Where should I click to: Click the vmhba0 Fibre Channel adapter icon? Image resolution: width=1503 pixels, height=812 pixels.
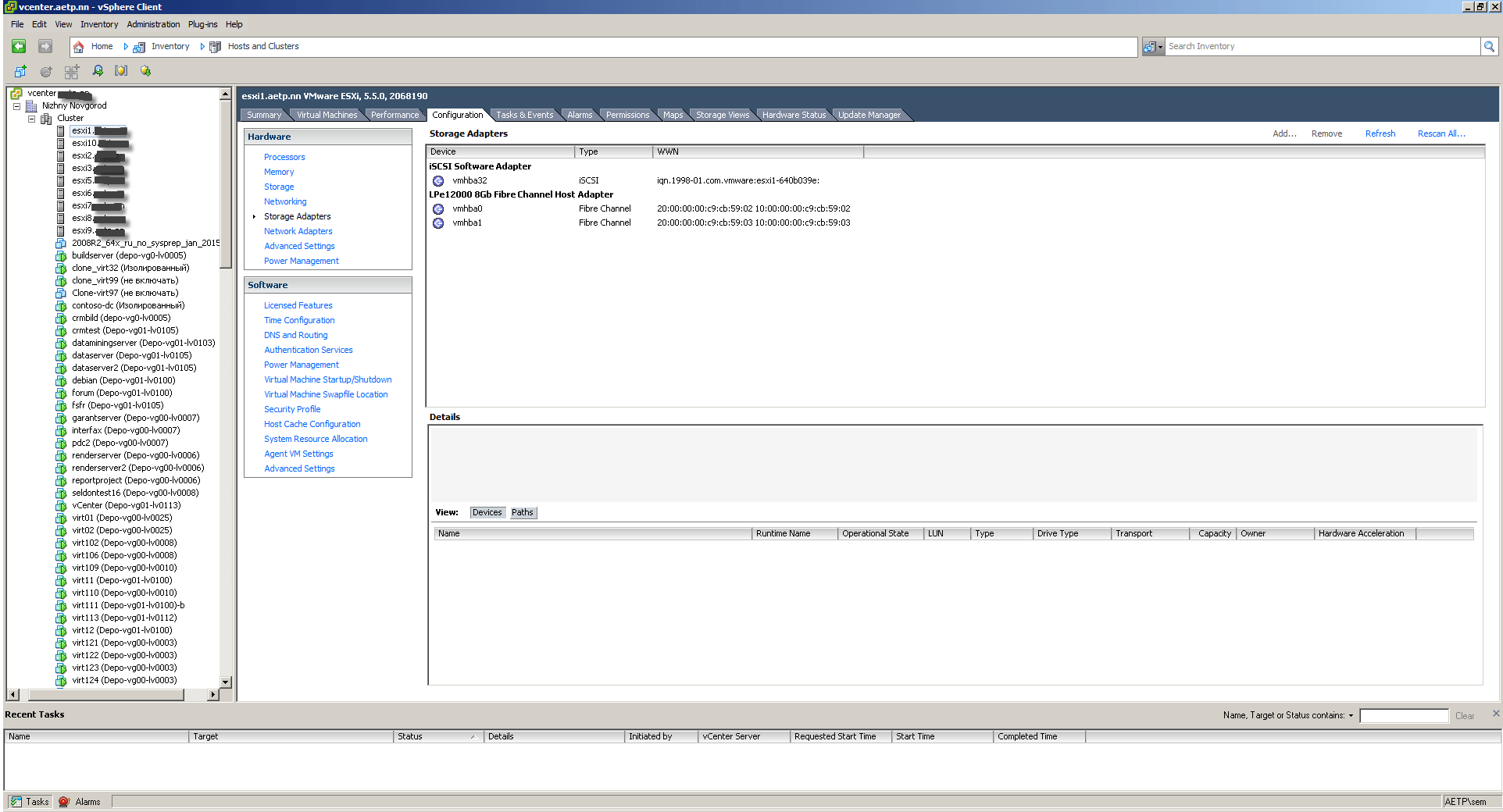click(438, 209)
